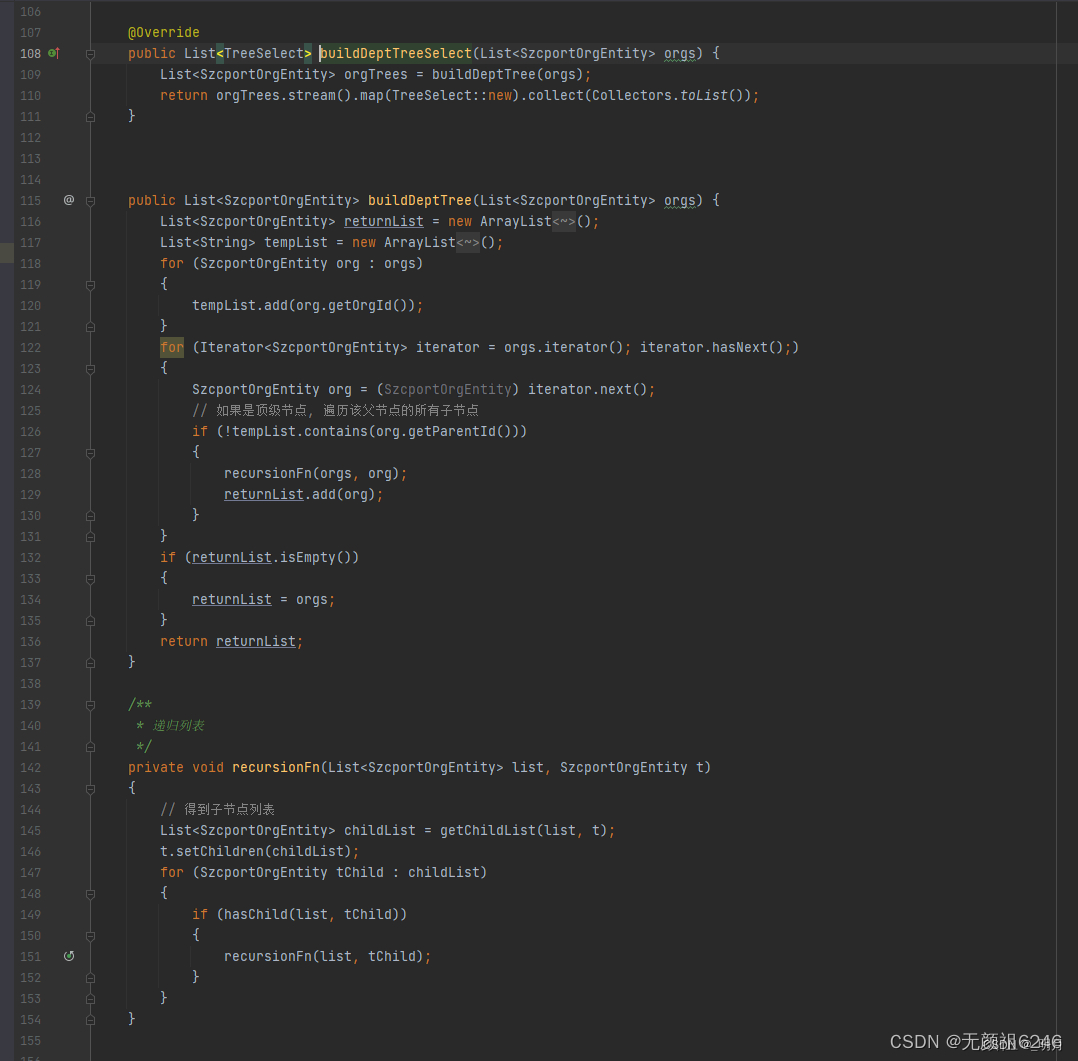Click recursionFn(orgs, org) call on line 128
The height and width of the screenshot is (1061, 1078).
click(311, 473)
